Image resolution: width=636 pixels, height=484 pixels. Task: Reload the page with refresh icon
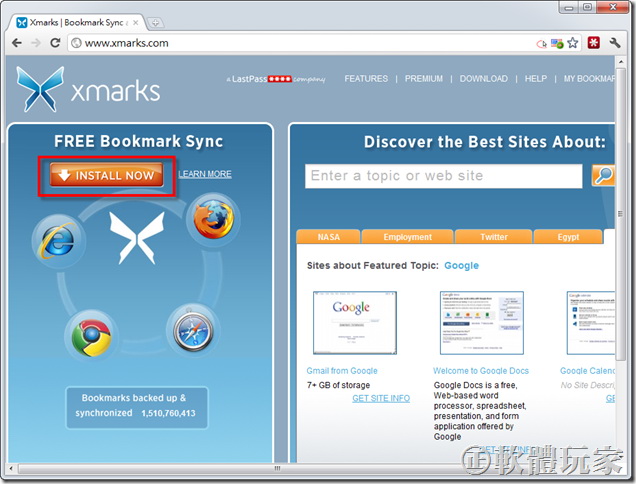[55, 43]
